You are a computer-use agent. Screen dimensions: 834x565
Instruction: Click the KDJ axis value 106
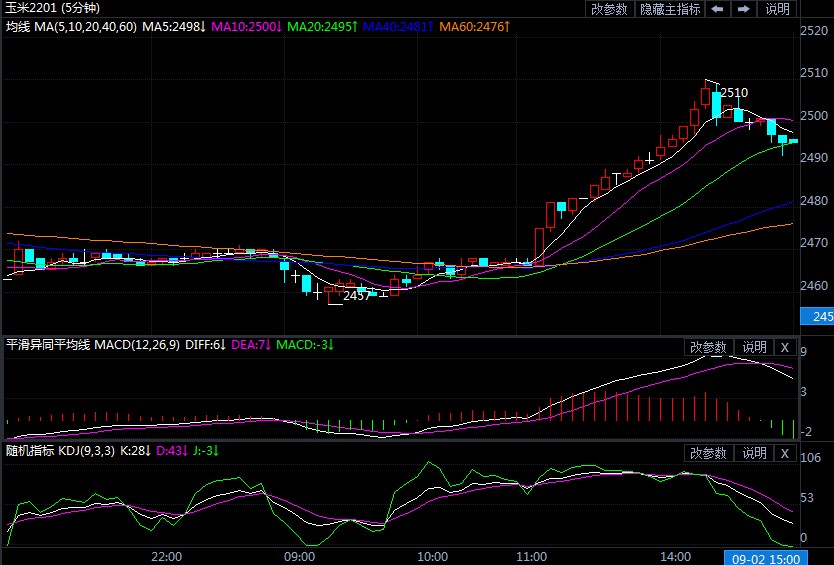811,458
